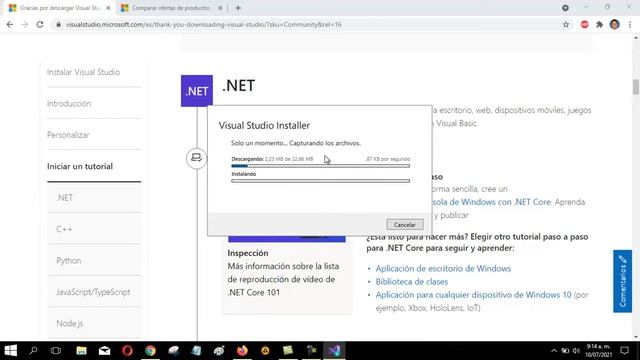Viewport: 640px width, 360px height.
Task: Open the sticky notes taskbar icon
Action: 288,351
